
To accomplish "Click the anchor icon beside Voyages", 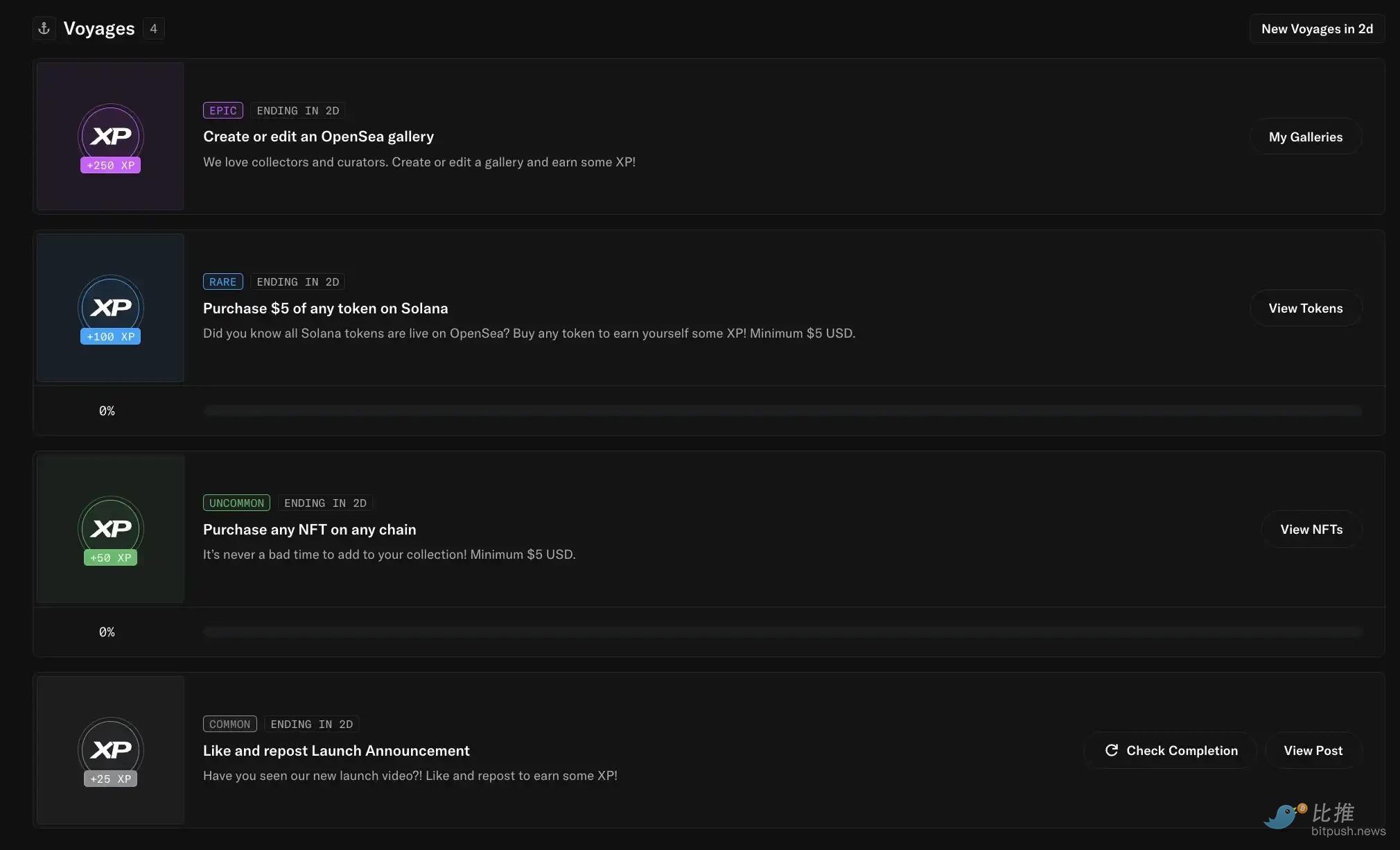I will 44,28.
